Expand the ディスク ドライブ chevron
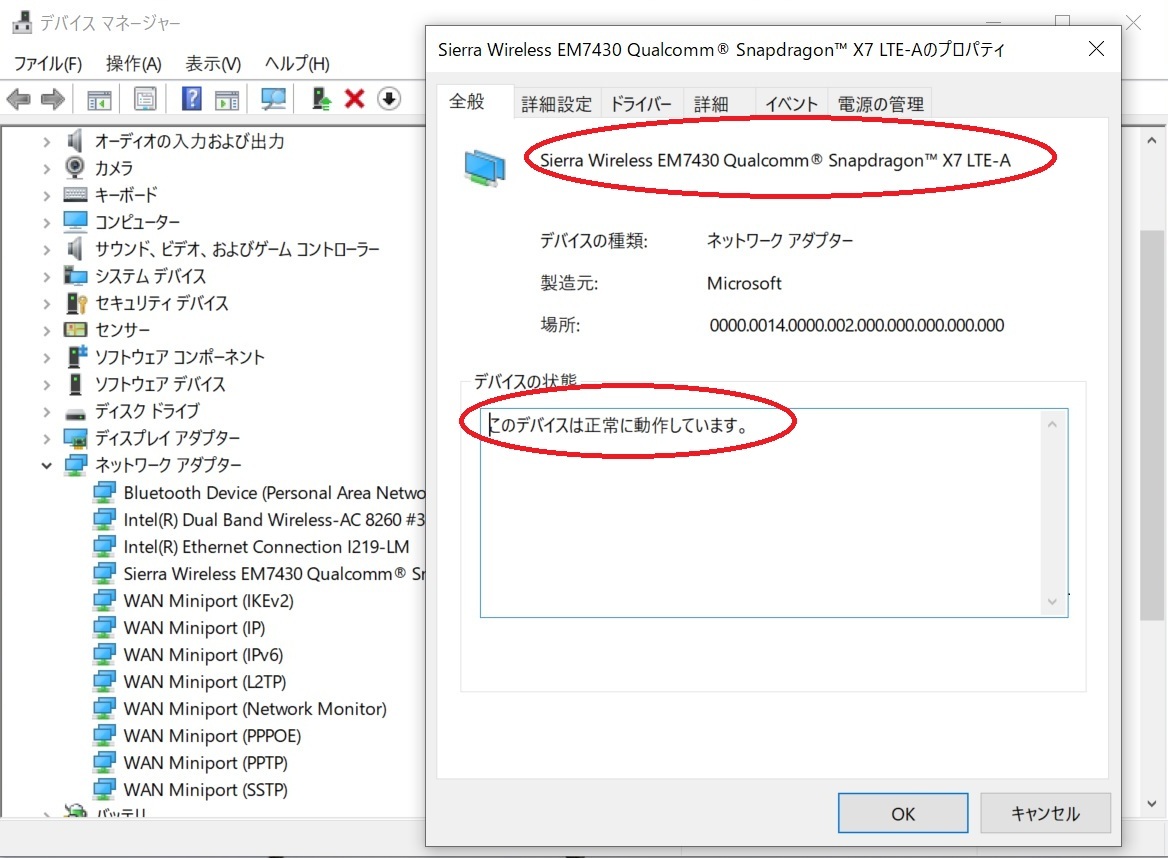Image resolution: width=1168 pixels, height=858 pixels. [x=46, y=412]
